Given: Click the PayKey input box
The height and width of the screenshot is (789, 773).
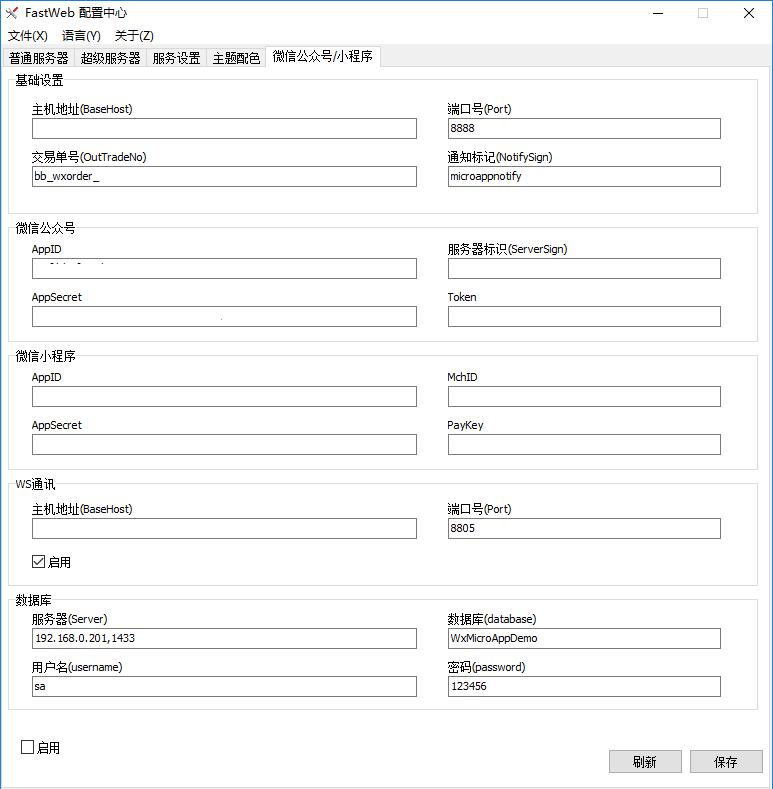Looking at the screenshot, I should coord(584,444).
